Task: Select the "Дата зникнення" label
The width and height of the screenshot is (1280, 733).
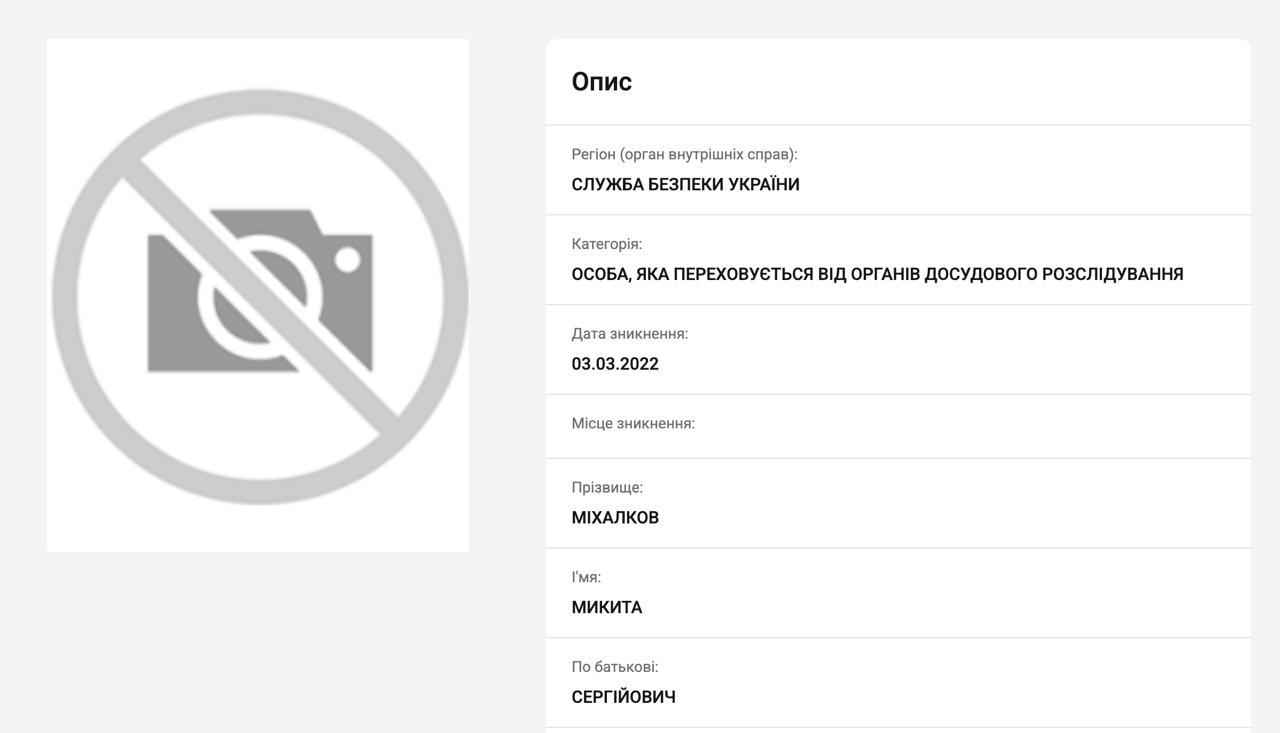Action: [629, 334]
